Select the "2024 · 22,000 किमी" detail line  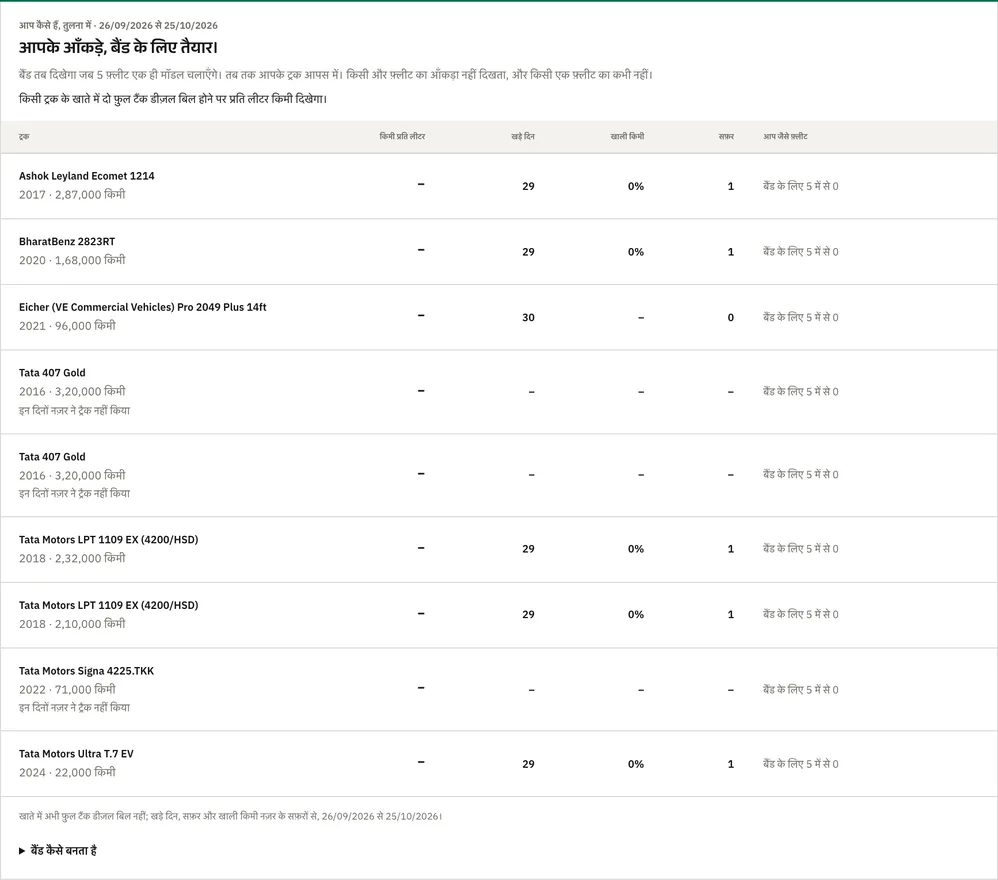pyautogui.click(x=67, y=772)
